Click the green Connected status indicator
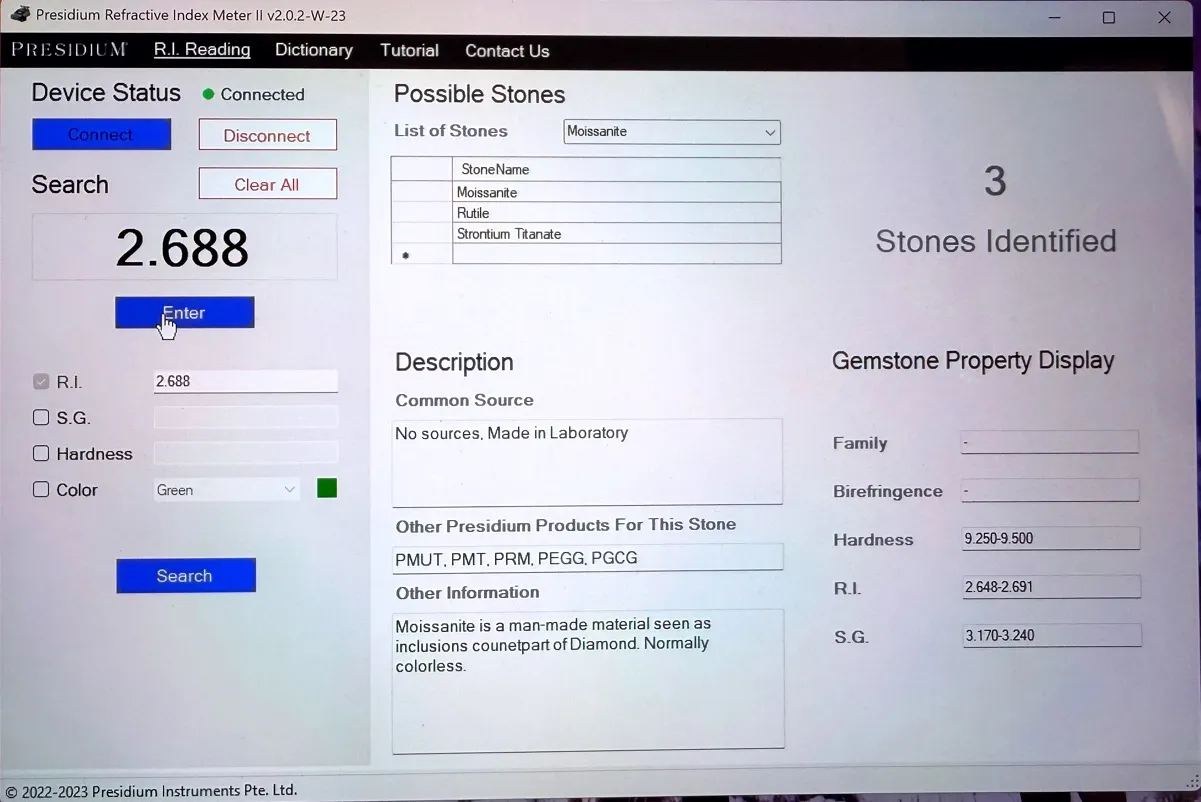 tap(208, 94)
